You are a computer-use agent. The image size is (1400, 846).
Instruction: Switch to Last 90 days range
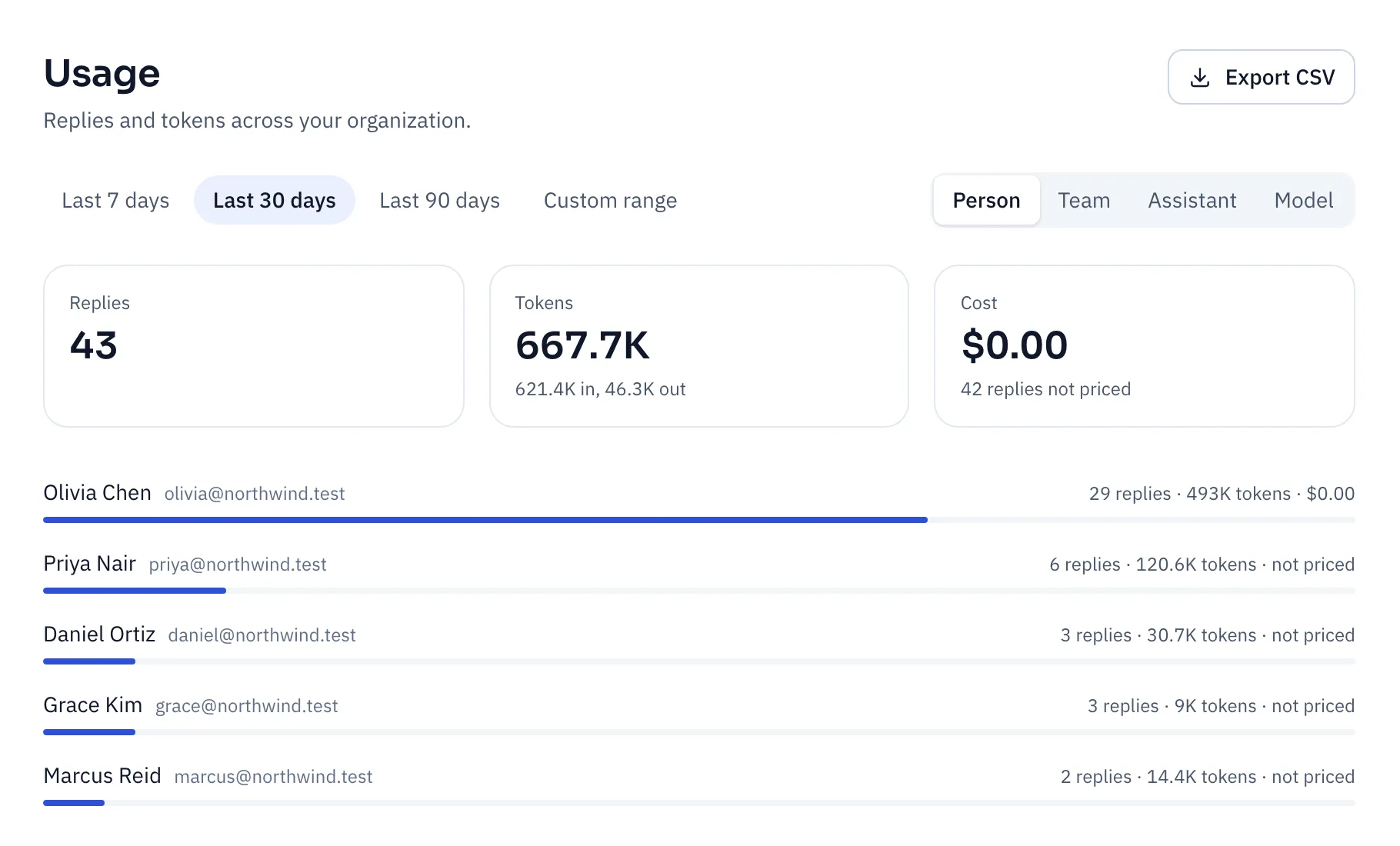click(439, 200)
